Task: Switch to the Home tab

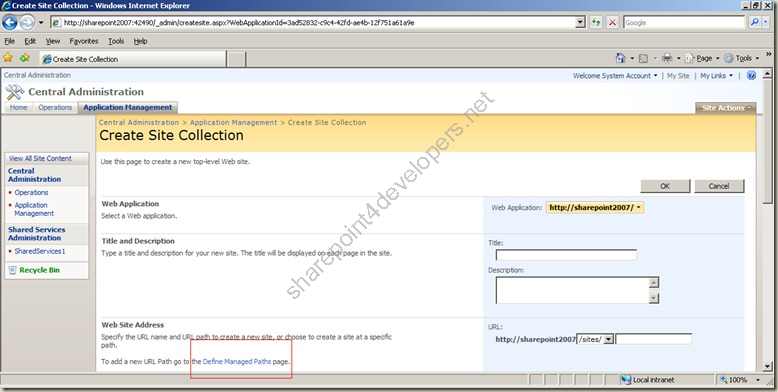Action: pyautogui.click(x=19, y=107)
